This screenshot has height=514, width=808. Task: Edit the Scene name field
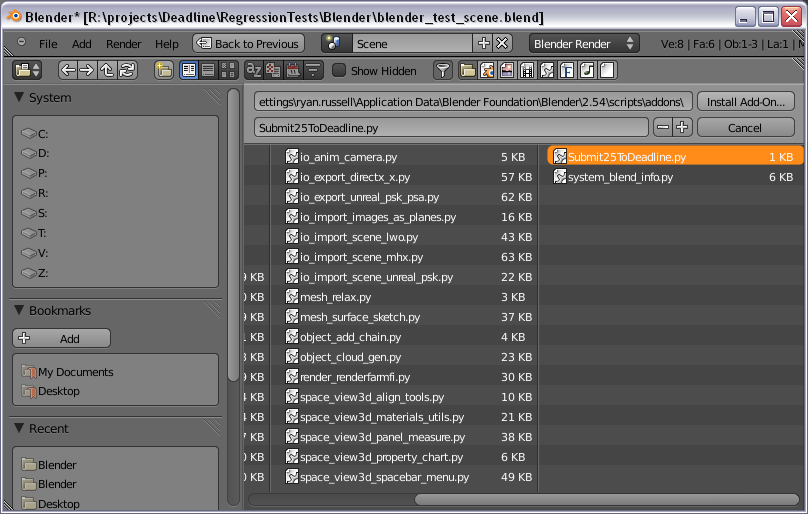click(412, 43)
